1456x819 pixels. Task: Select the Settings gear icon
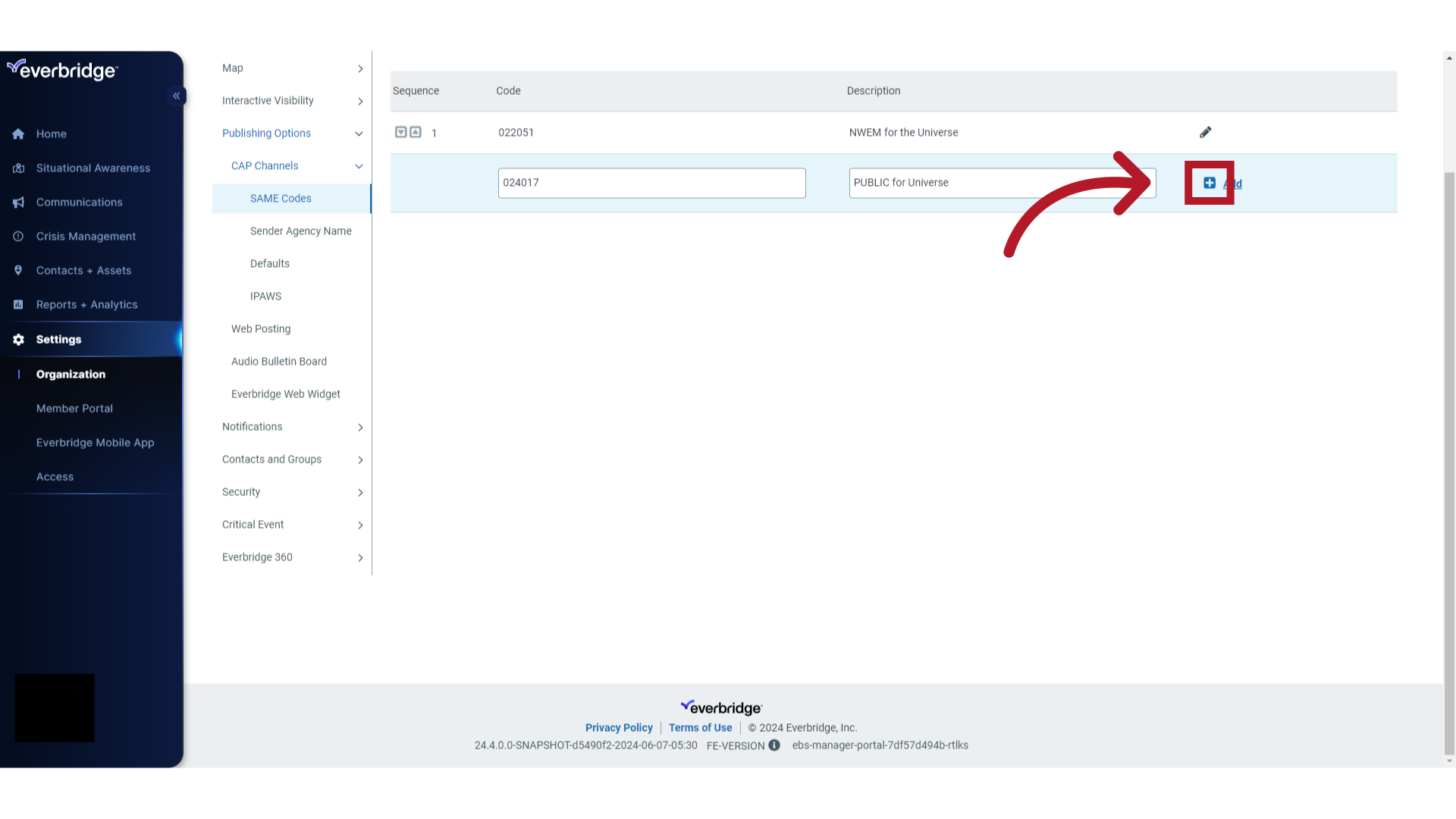[x=18, y=339]
